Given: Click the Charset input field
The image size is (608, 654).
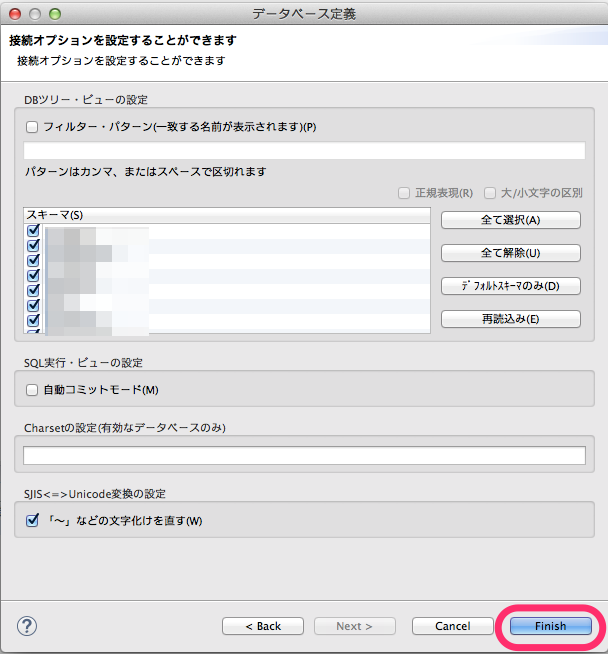Looking at the screenshot, I should [x=304, y=455].
